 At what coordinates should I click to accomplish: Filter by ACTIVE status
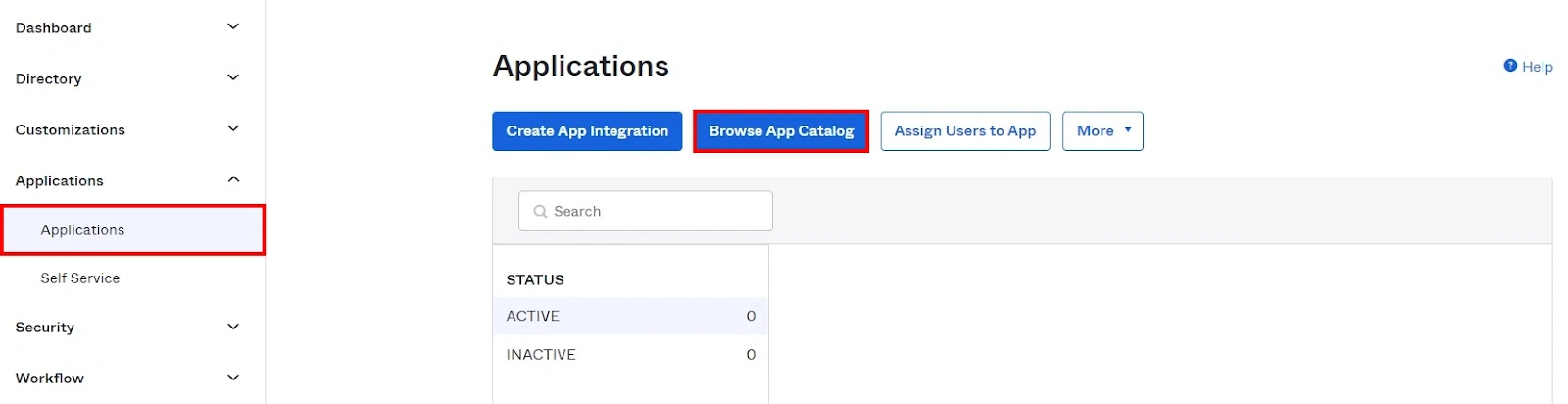[x=630, y=316]
